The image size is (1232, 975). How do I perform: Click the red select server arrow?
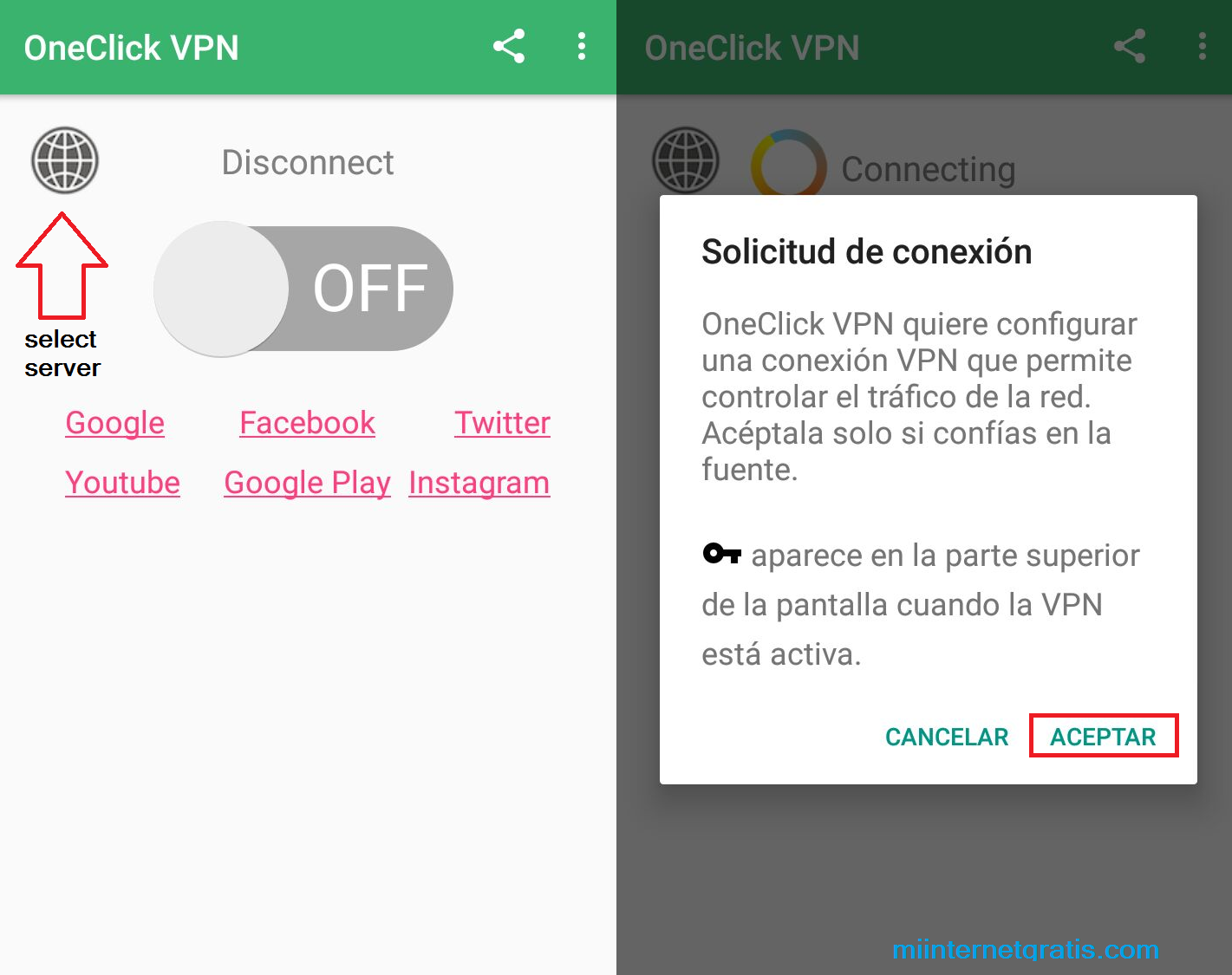62,266
